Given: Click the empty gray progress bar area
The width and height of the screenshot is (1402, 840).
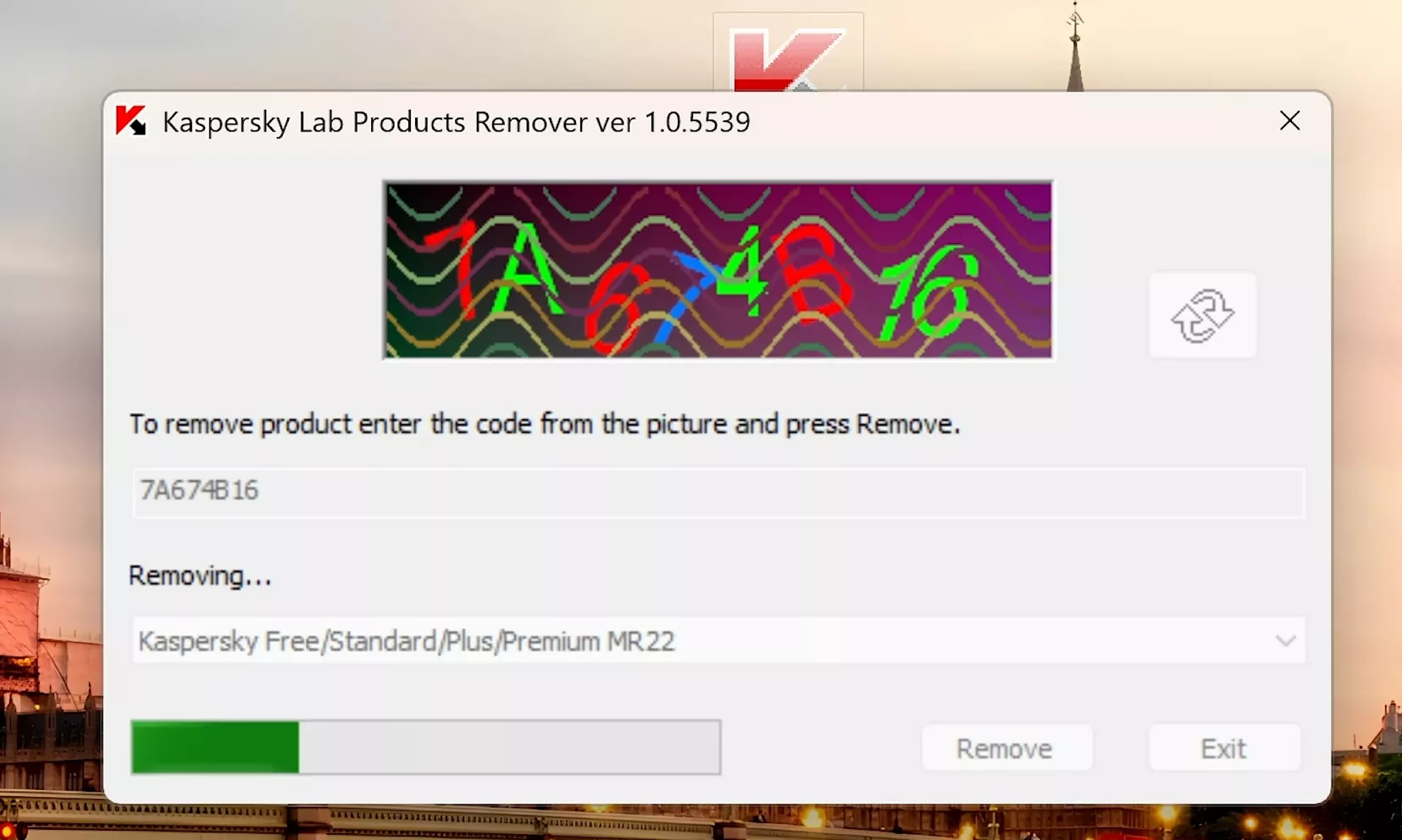Looking at the screenshot, I should 509,747.
